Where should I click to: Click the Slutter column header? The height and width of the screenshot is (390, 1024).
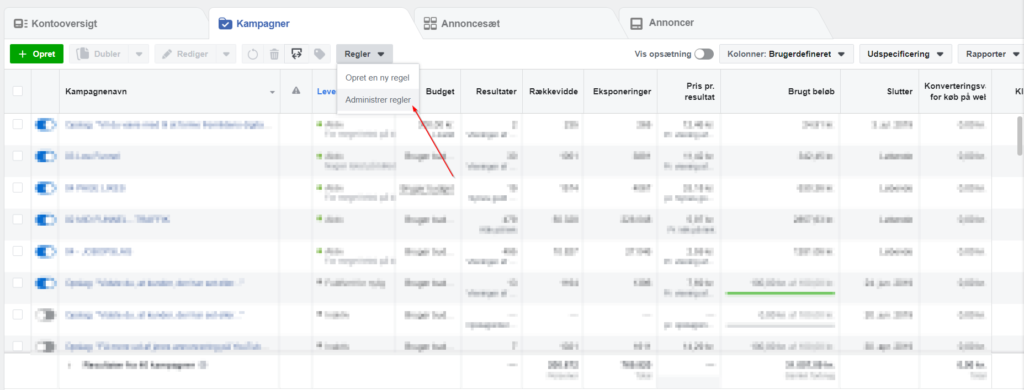(x=899, y=92)
